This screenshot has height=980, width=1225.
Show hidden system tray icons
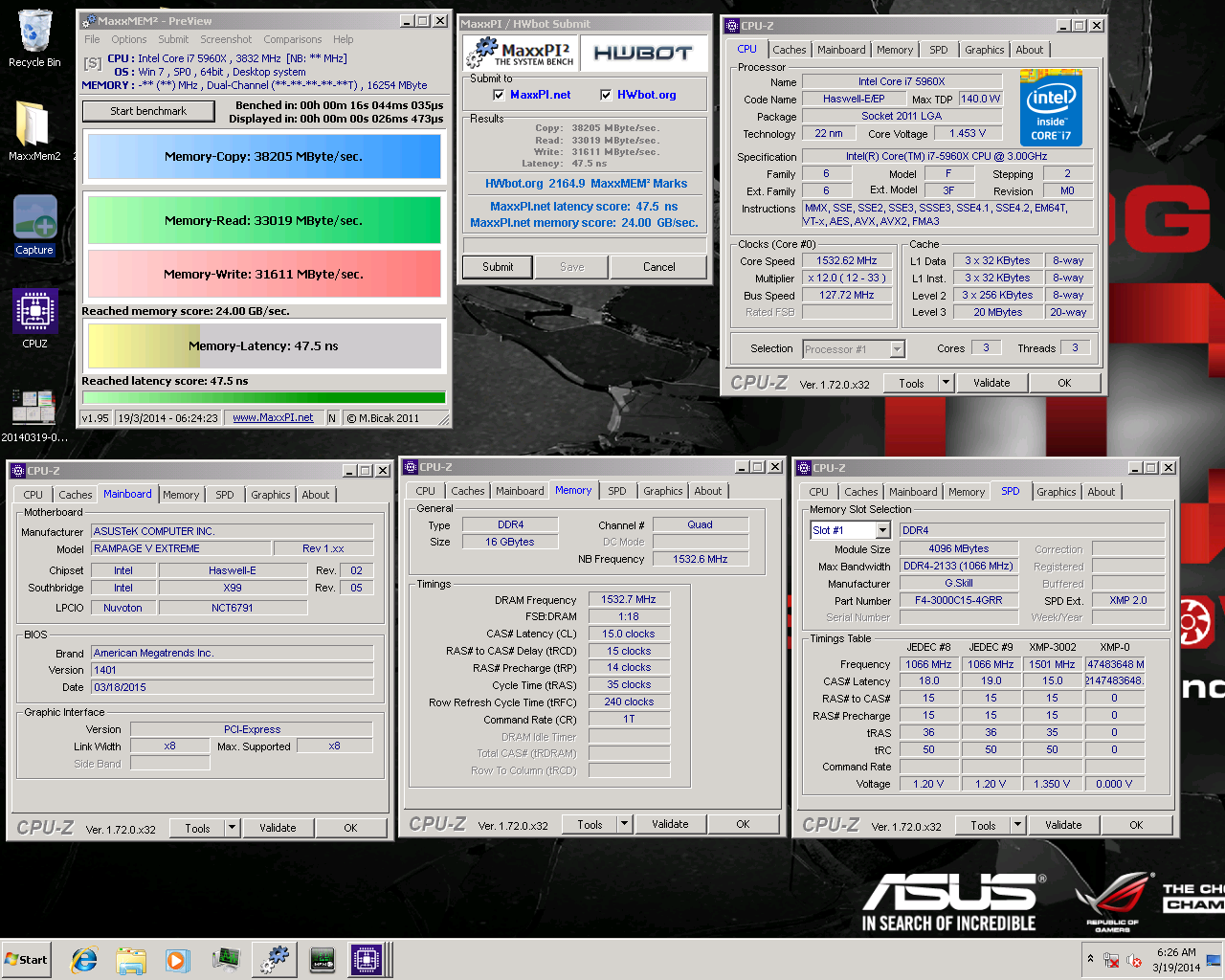[x=1090, y=959]
